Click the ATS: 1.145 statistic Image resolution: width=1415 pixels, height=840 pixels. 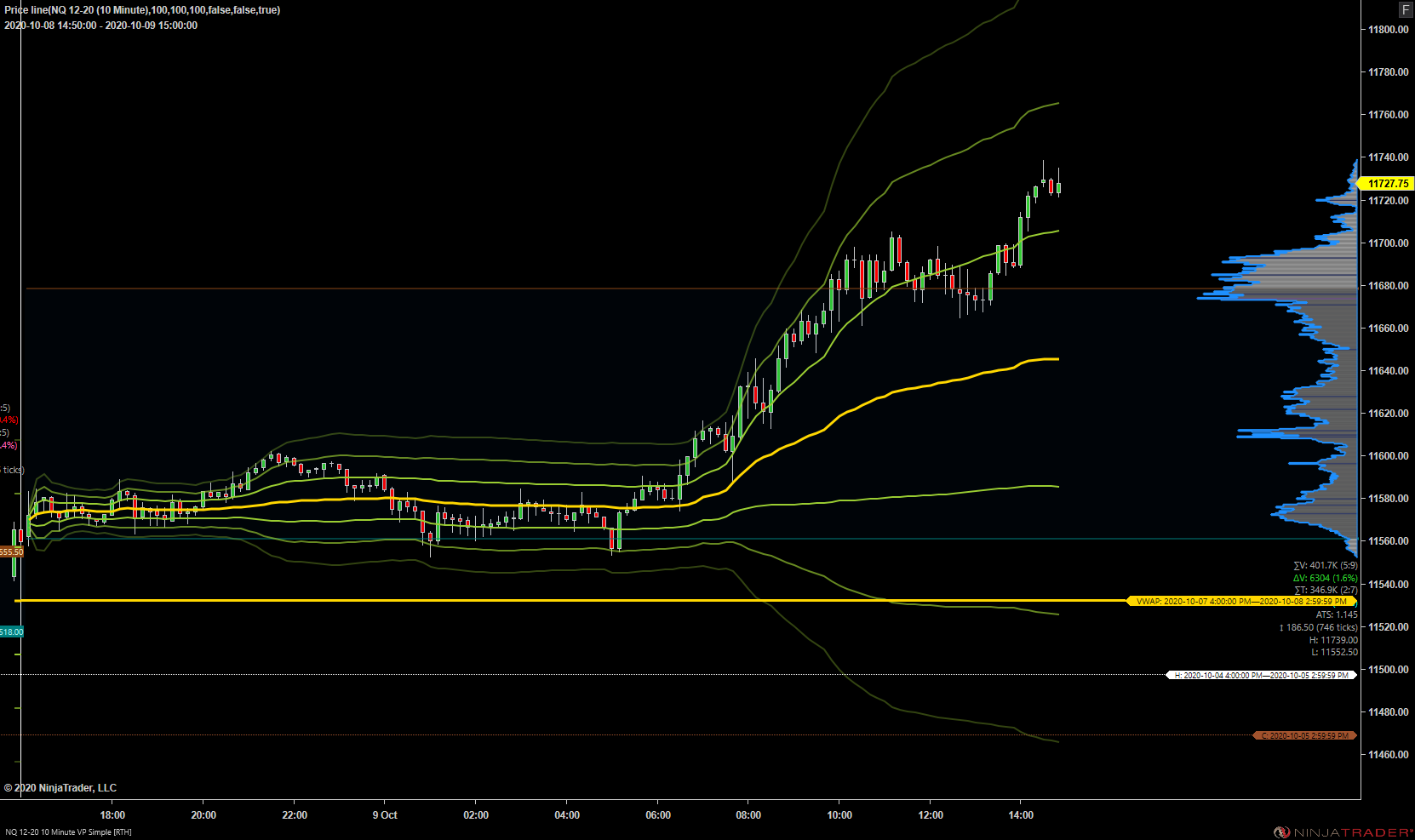(1337, 614)
